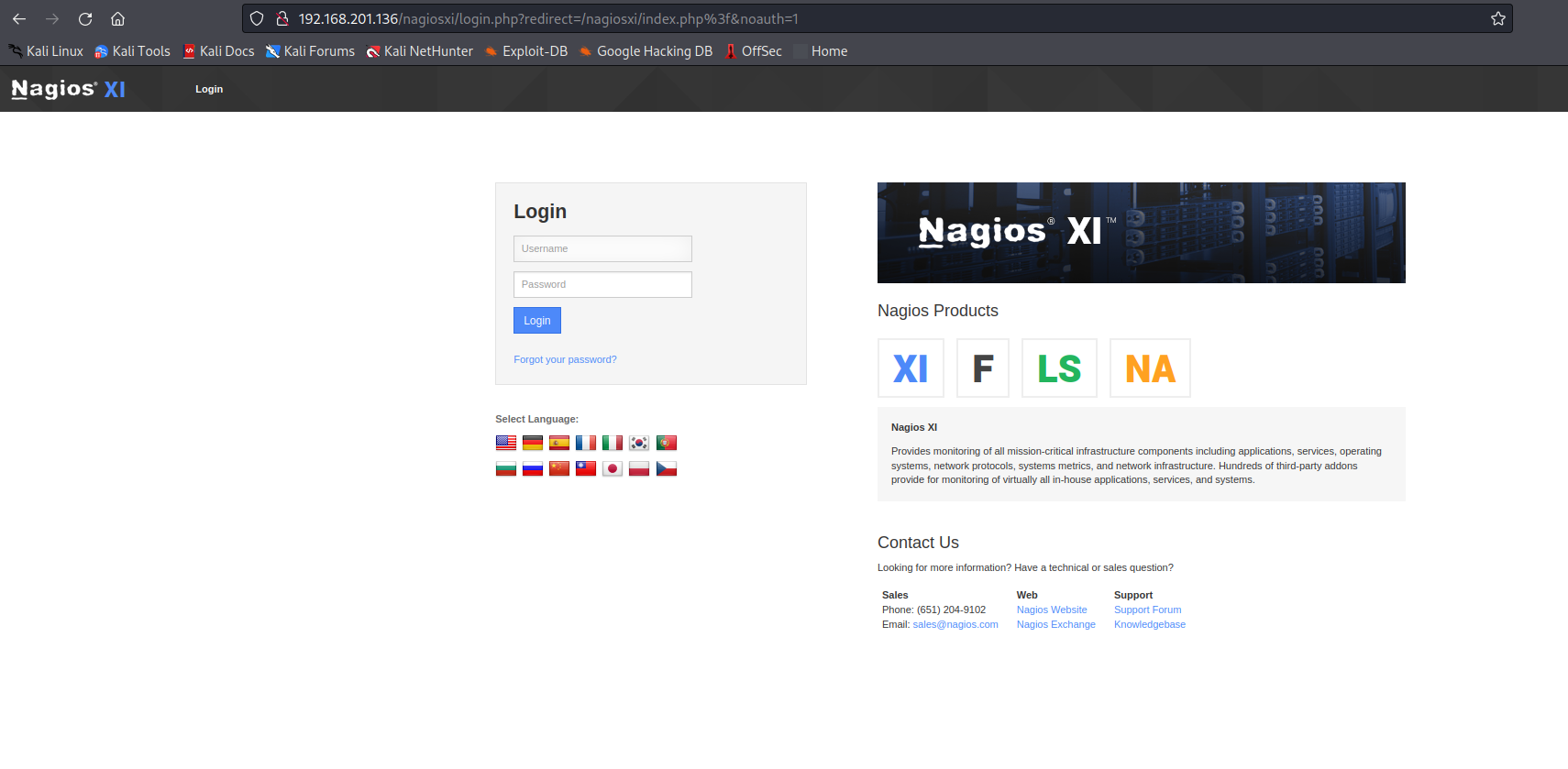Switch language using the Japanese flag
This screenshot has width=1568, height=769.
tap(613, 469)
